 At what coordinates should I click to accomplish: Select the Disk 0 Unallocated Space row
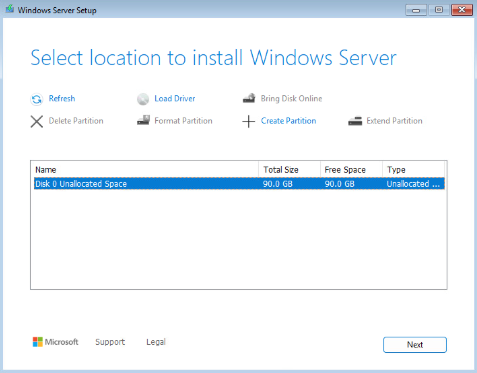pyautogui.click(x=239, y=184)
